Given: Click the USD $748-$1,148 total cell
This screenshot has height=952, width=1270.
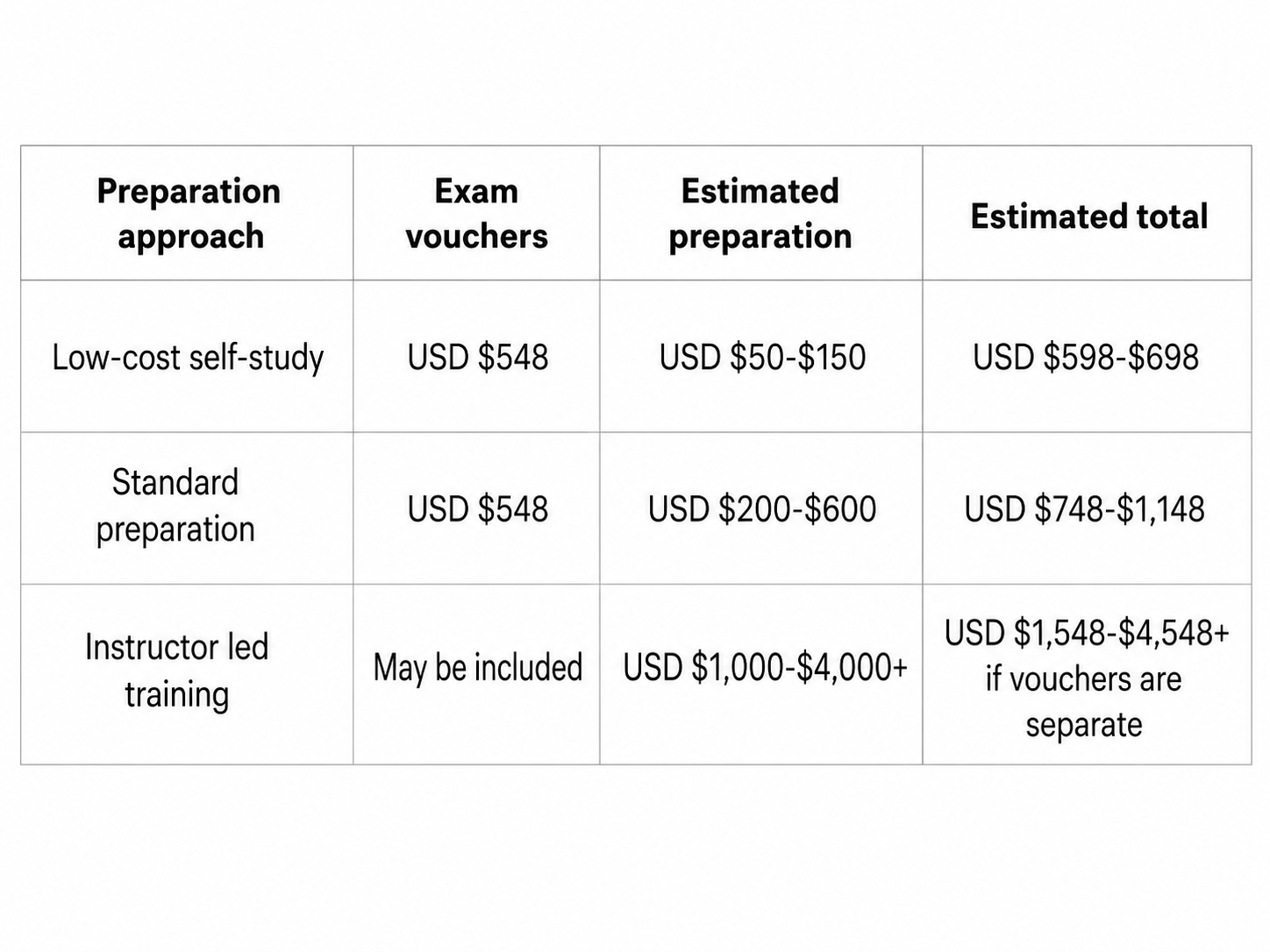Looking at the screenshot, I should [x=1087, y=508].
